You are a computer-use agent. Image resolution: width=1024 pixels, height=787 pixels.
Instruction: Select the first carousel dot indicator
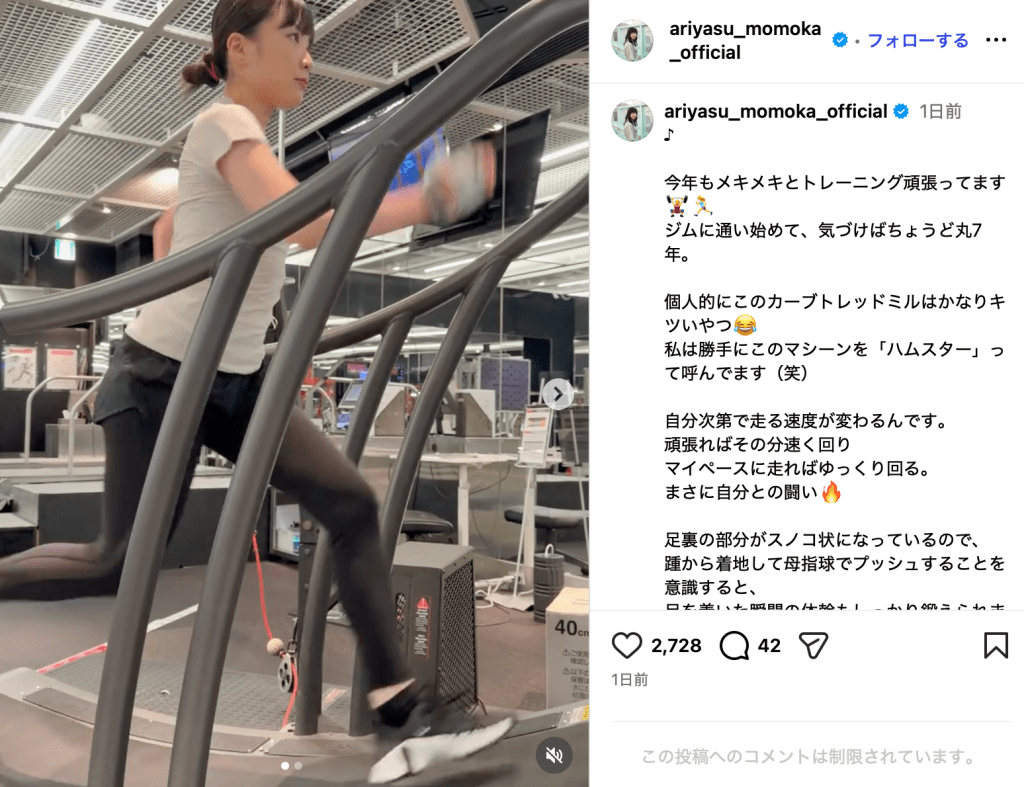click(x=285, y=765)
